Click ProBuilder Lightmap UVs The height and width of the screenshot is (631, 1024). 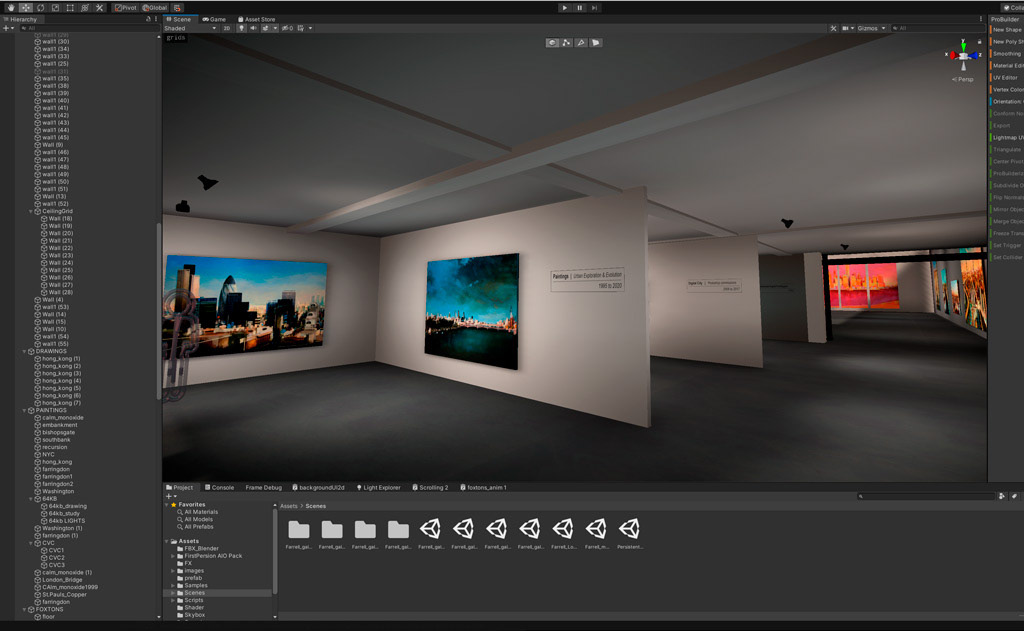coord(1007,137)
